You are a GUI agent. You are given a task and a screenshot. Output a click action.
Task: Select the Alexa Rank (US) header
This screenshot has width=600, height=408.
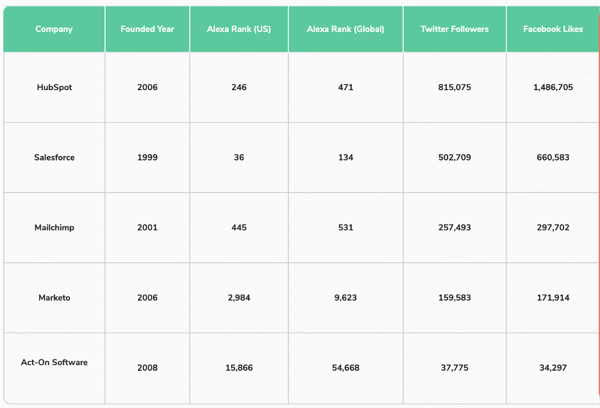pyautogui.click(x=238, y=29)
